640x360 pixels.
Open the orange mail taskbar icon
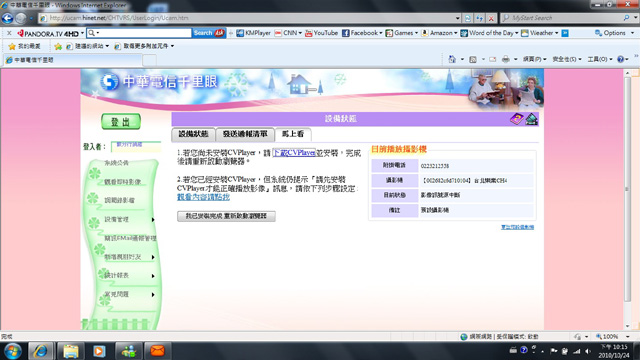point(157,351)
